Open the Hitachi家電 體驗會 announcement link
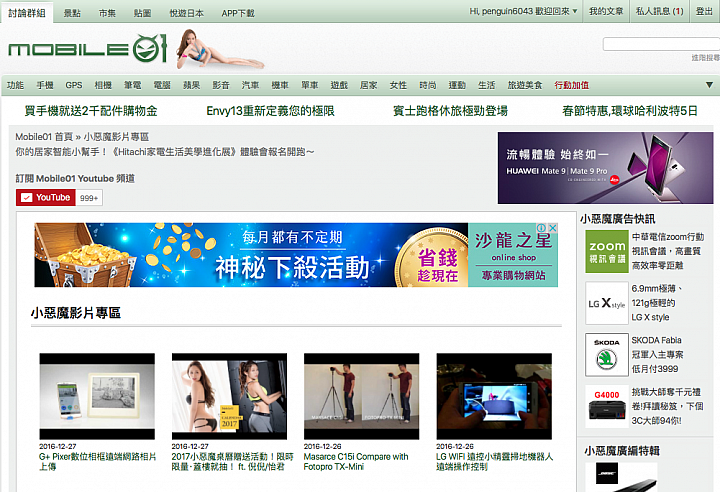 [165, 152]
